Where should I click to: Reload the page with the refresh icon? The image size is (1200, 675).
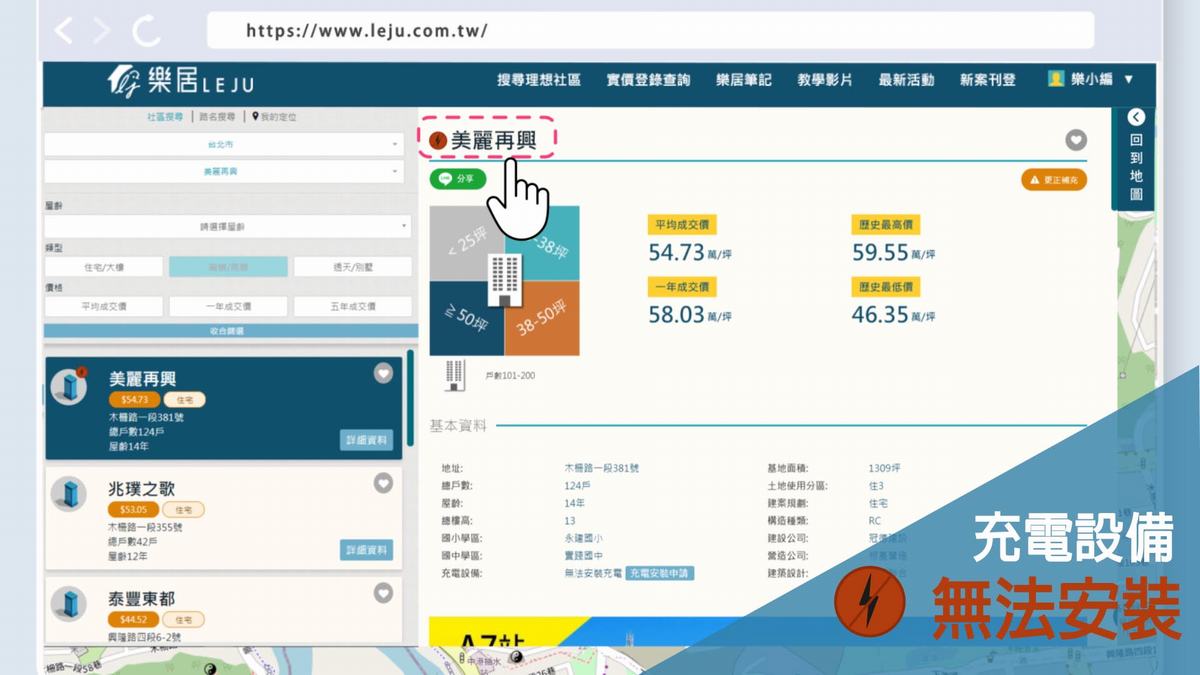click(x=146, y=31)
